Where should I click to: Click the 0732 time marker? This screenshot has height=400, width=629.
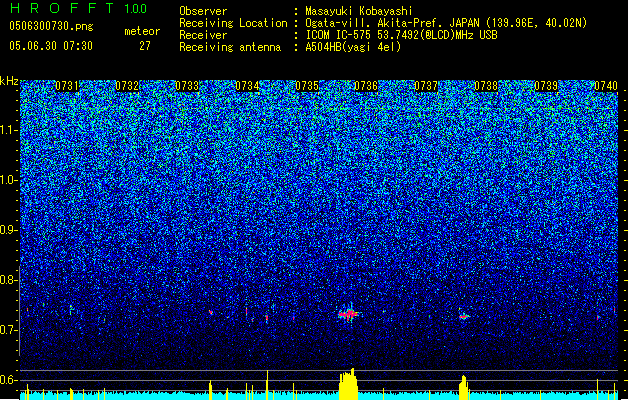point(127,86)
